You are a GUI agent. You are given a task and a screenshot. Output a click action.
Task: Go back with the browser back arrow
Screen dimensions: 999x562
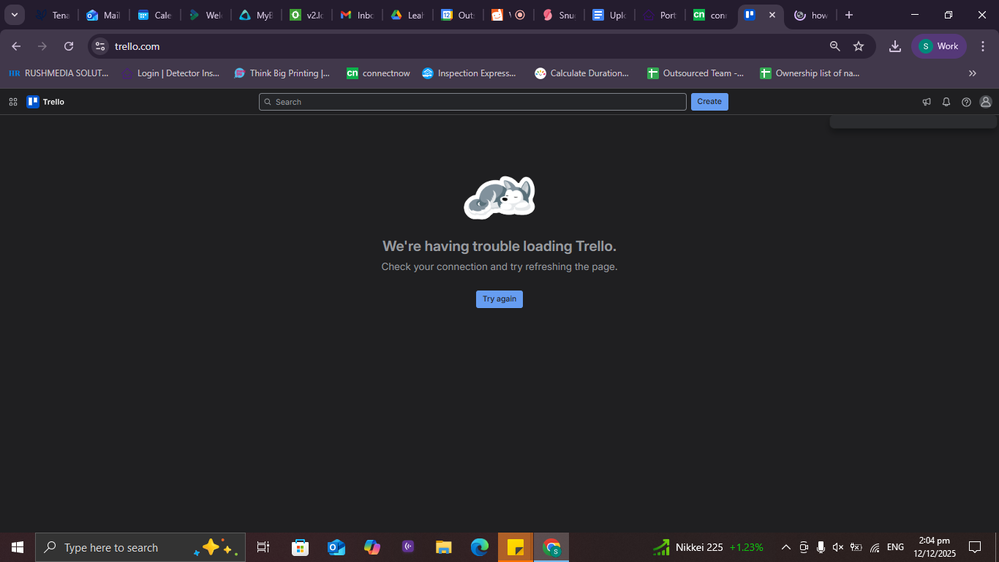[16, 46]
